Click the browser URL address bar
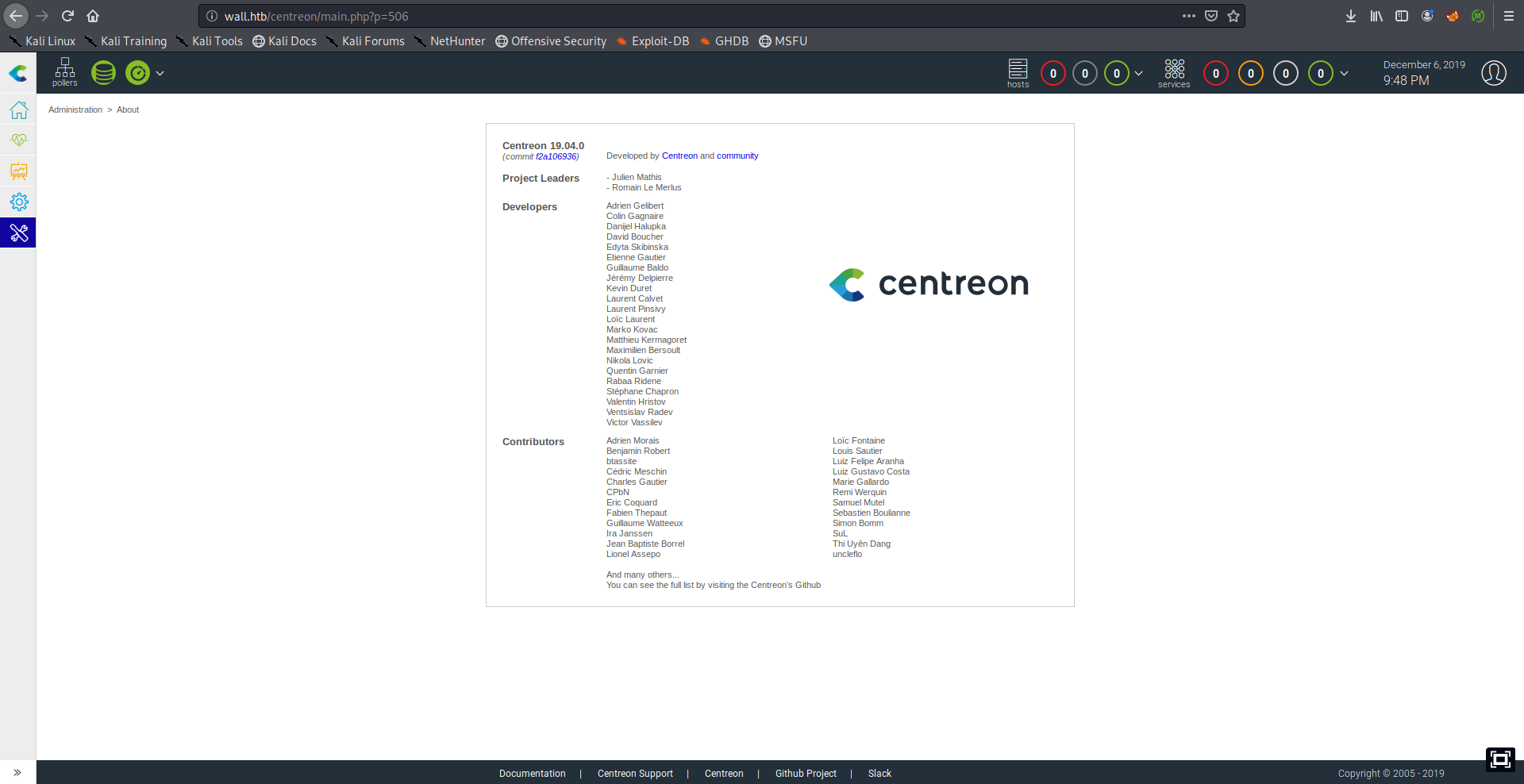The width and height of the screenshot is (1524, 784). click(698, 16)
